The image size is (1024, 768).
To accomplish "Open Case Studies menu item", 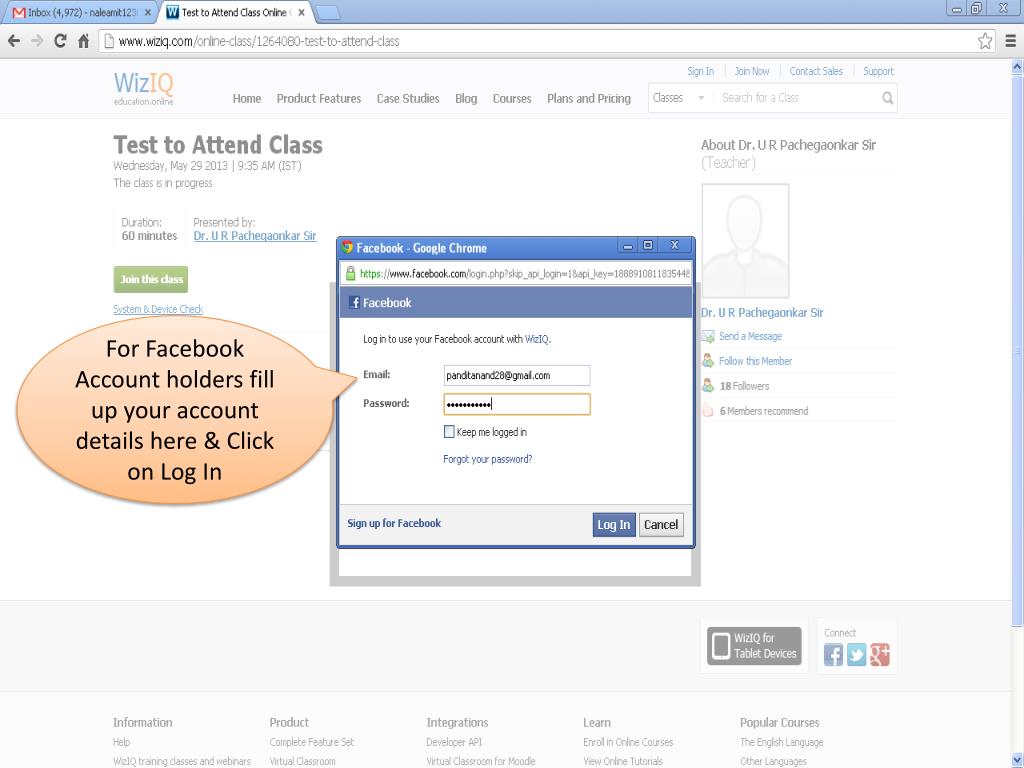I will click(x=408, y=99).
